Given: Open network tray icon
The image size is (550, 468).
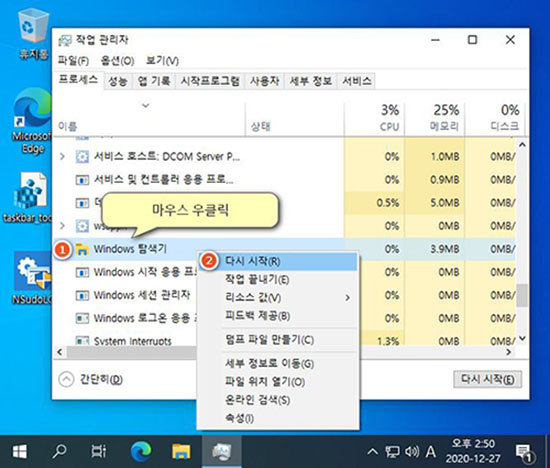Looking at the screenshot, I should coord(392,452).
